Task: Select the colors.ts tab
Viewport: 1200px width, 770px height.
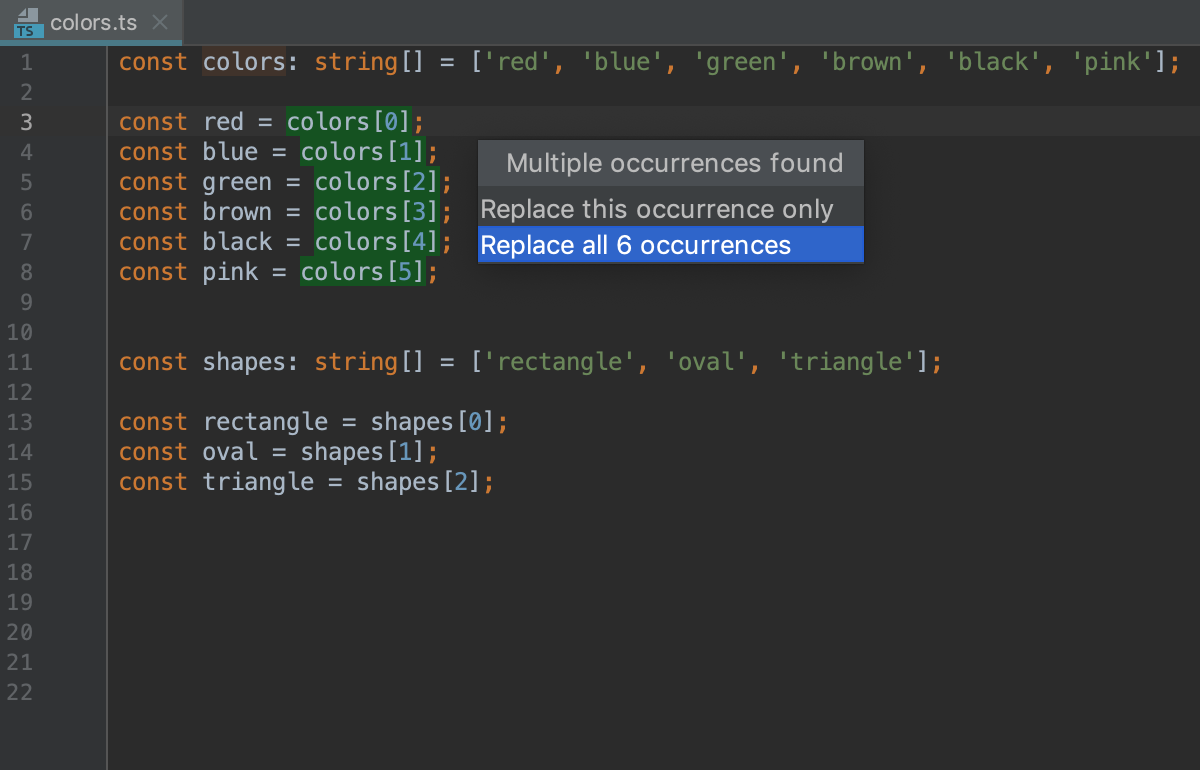Action: (x=92, y=22)
